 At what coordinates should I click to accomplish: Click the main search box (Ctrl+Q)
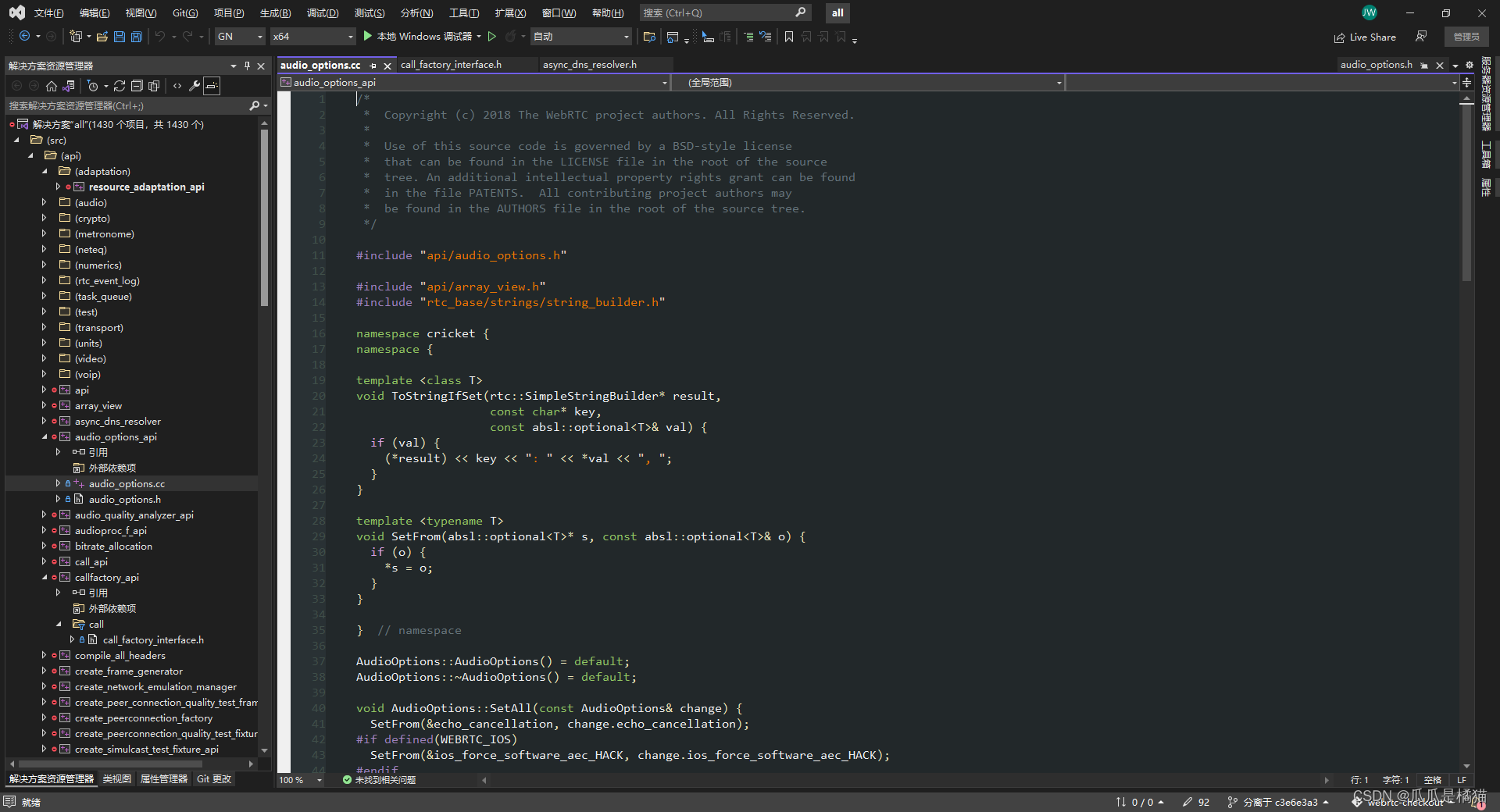pyautogui.click(x=724, y=12)
